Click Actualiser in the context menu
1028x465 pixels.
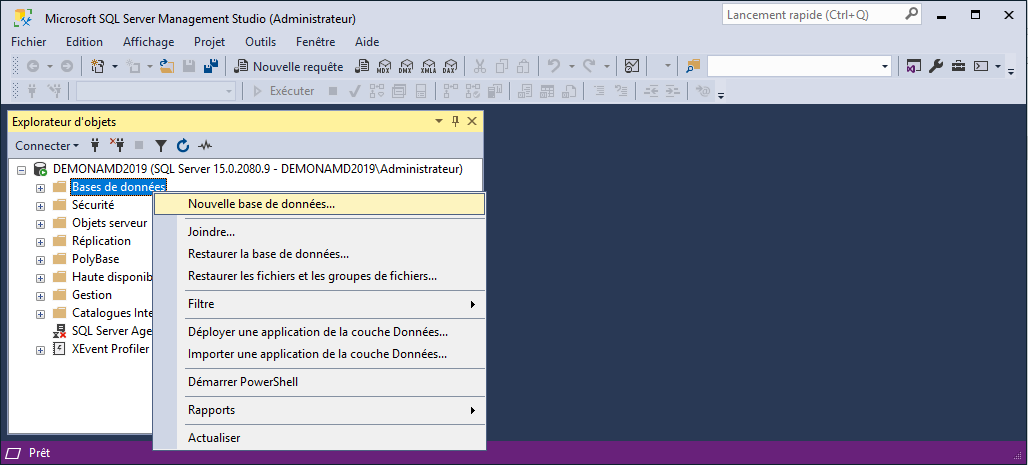click(319, 438)
